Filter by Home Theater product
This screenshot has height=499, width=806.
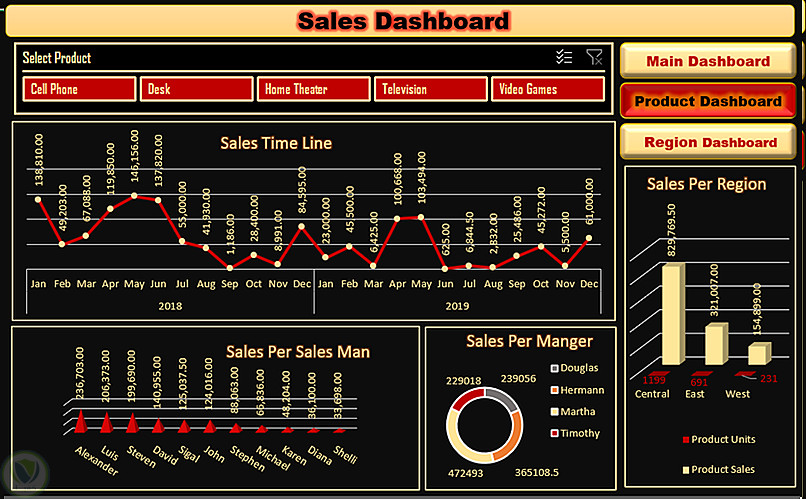(x=314, y=89)
